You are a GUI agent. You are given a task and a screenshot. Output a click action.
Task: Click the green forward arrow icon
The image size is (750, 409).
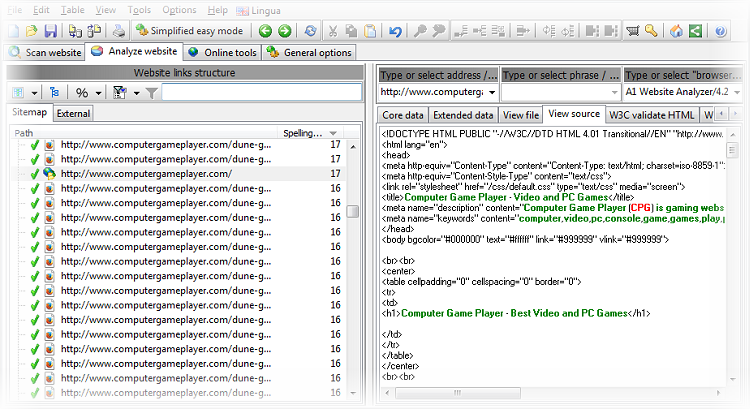[x=285, y=31]
